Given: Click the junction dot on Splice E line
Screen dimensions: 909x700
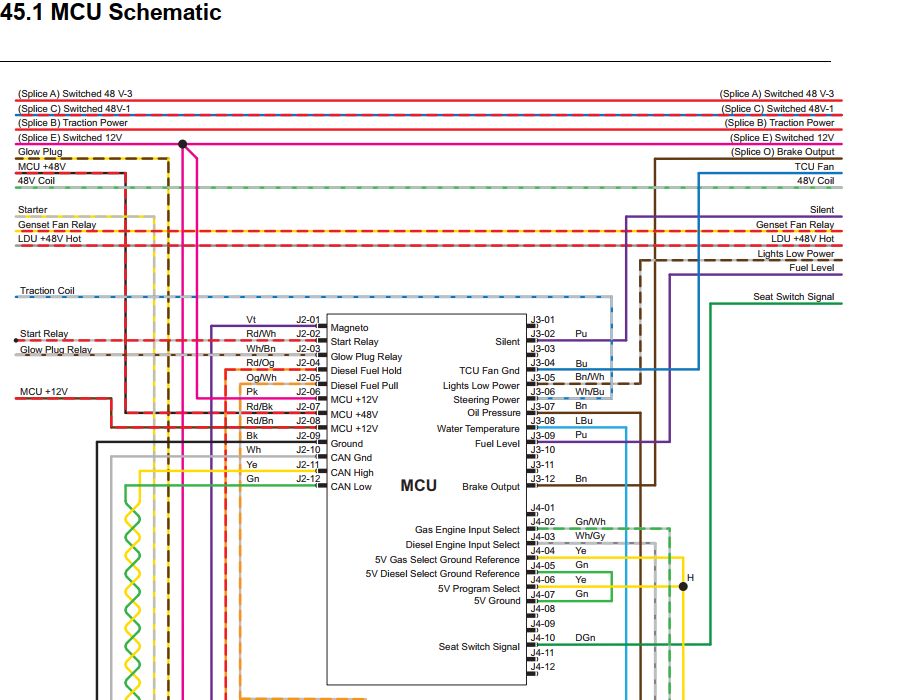Looking at the screenshot, I should coord(183,144).
